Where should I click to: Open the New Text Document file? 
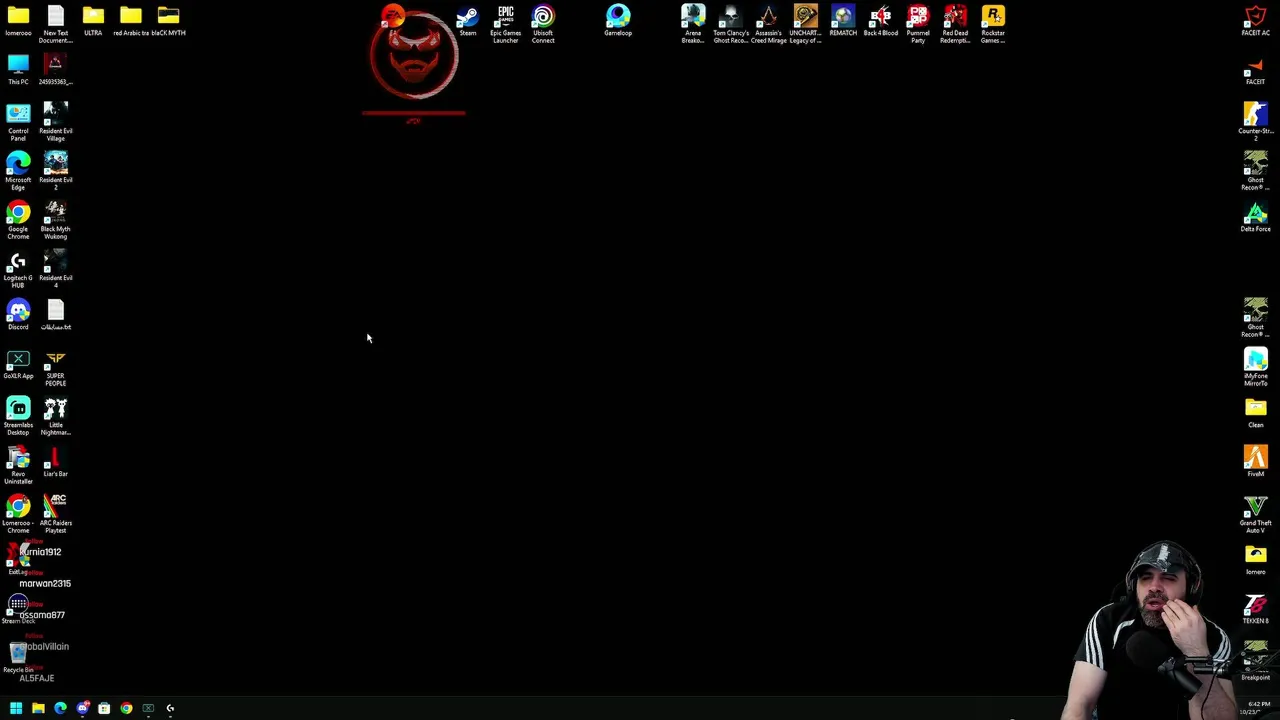(x=56, y=24)
